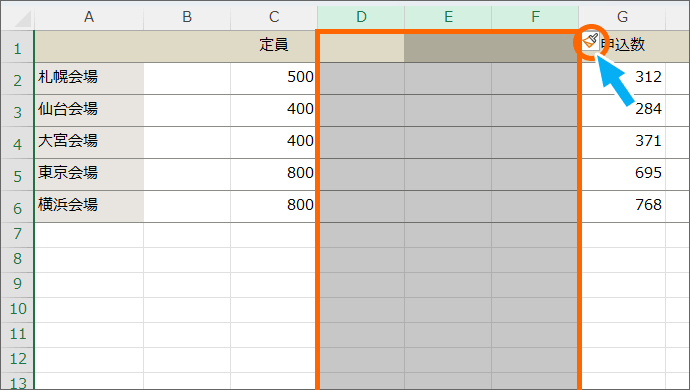Click the cell with value 312
Image resolution: width=690 pixels, height=390 pixels.
(623, 78)
